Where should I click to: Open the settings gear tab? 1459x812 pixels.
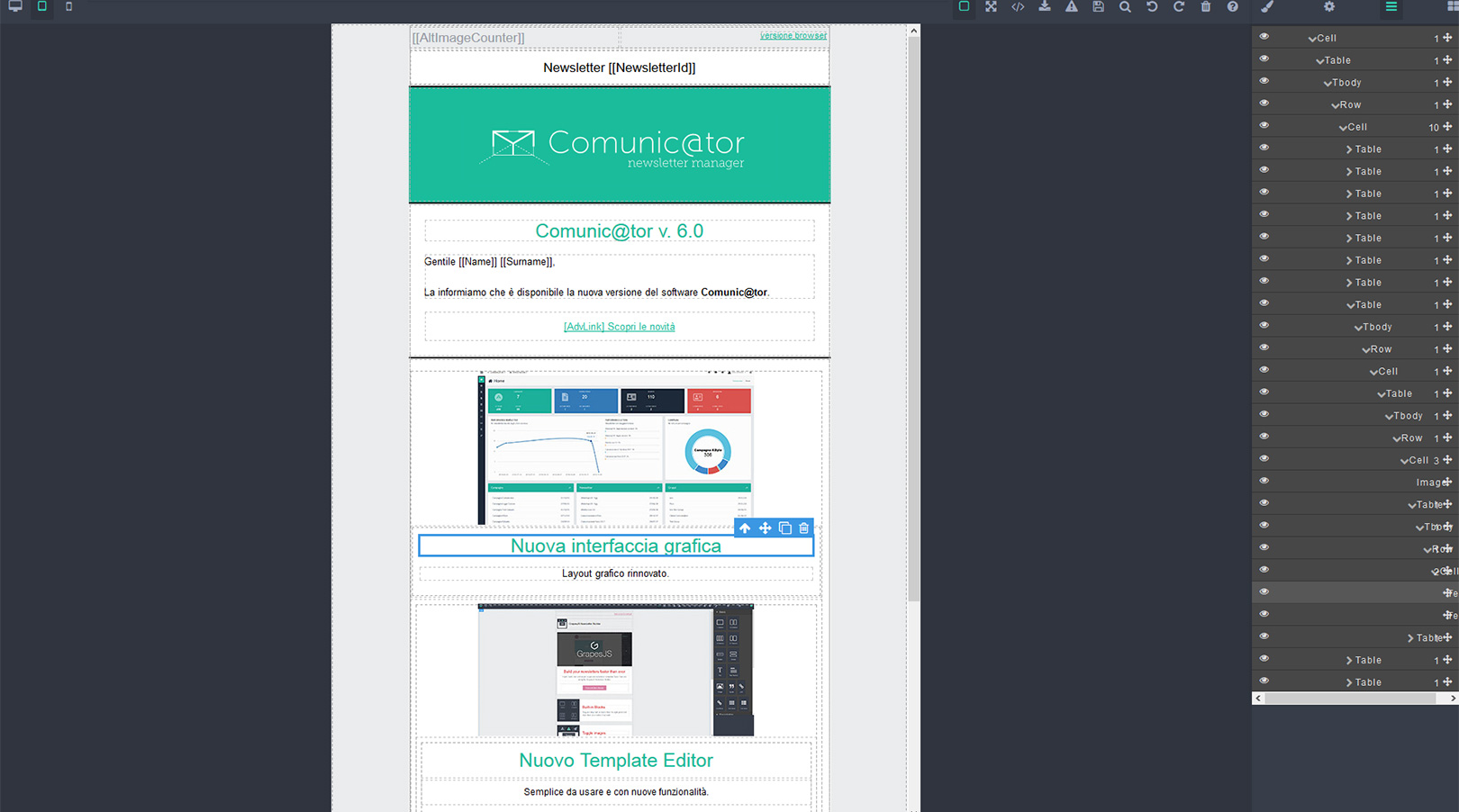coord(1329,6)
